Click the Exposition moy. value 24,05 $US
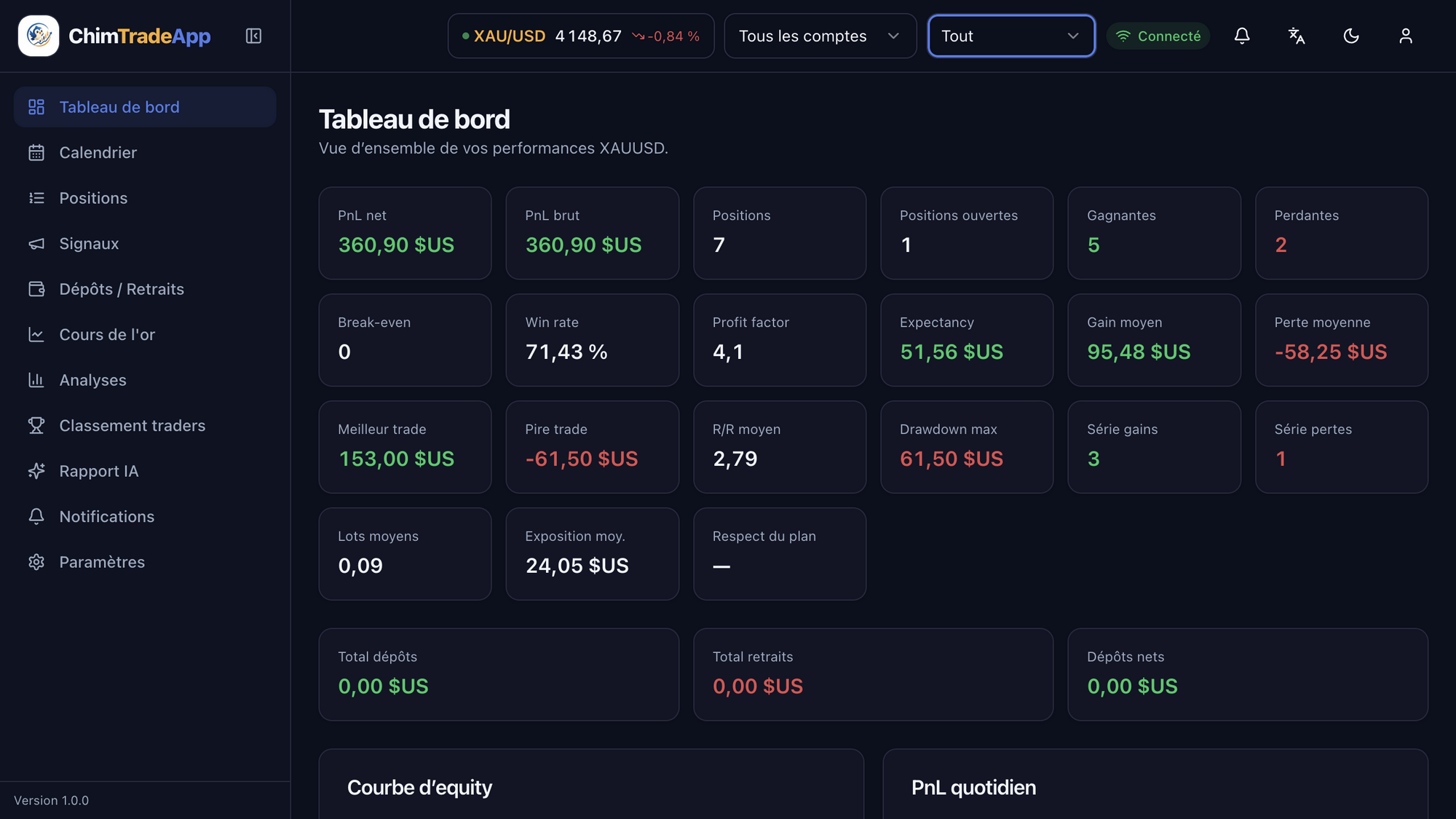This screenshot has height=819, width=1456. (577, 566)
